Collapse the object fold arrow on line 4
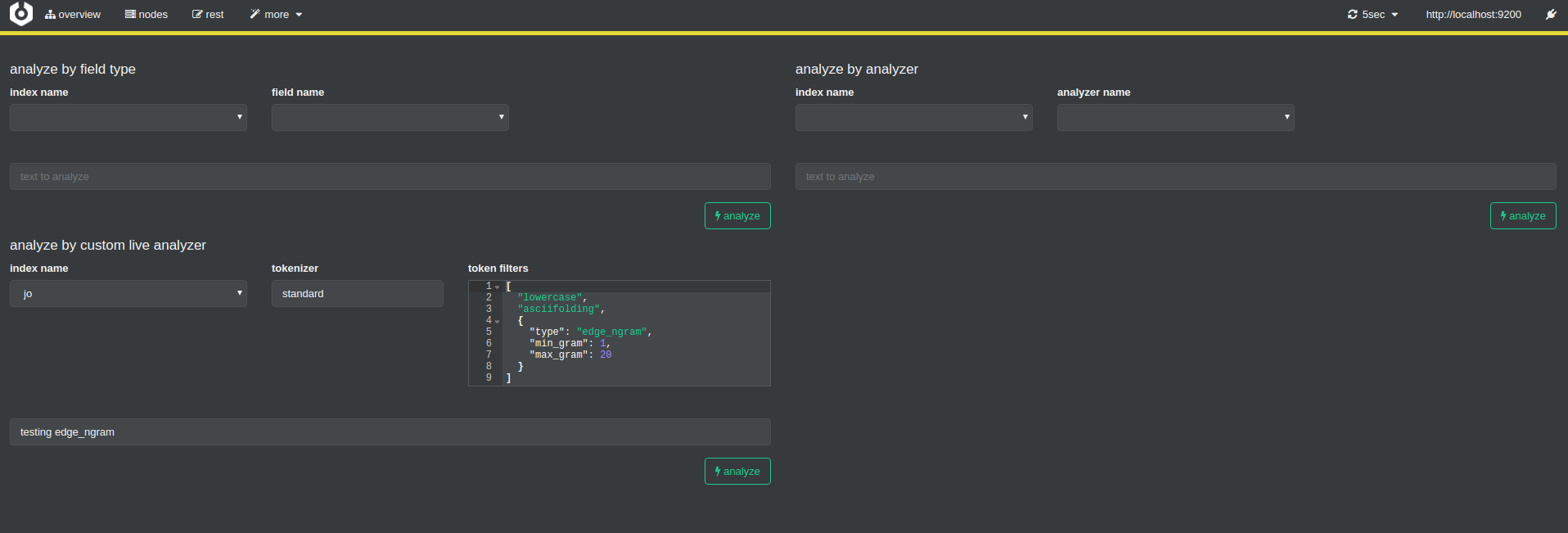 (498, 322)
